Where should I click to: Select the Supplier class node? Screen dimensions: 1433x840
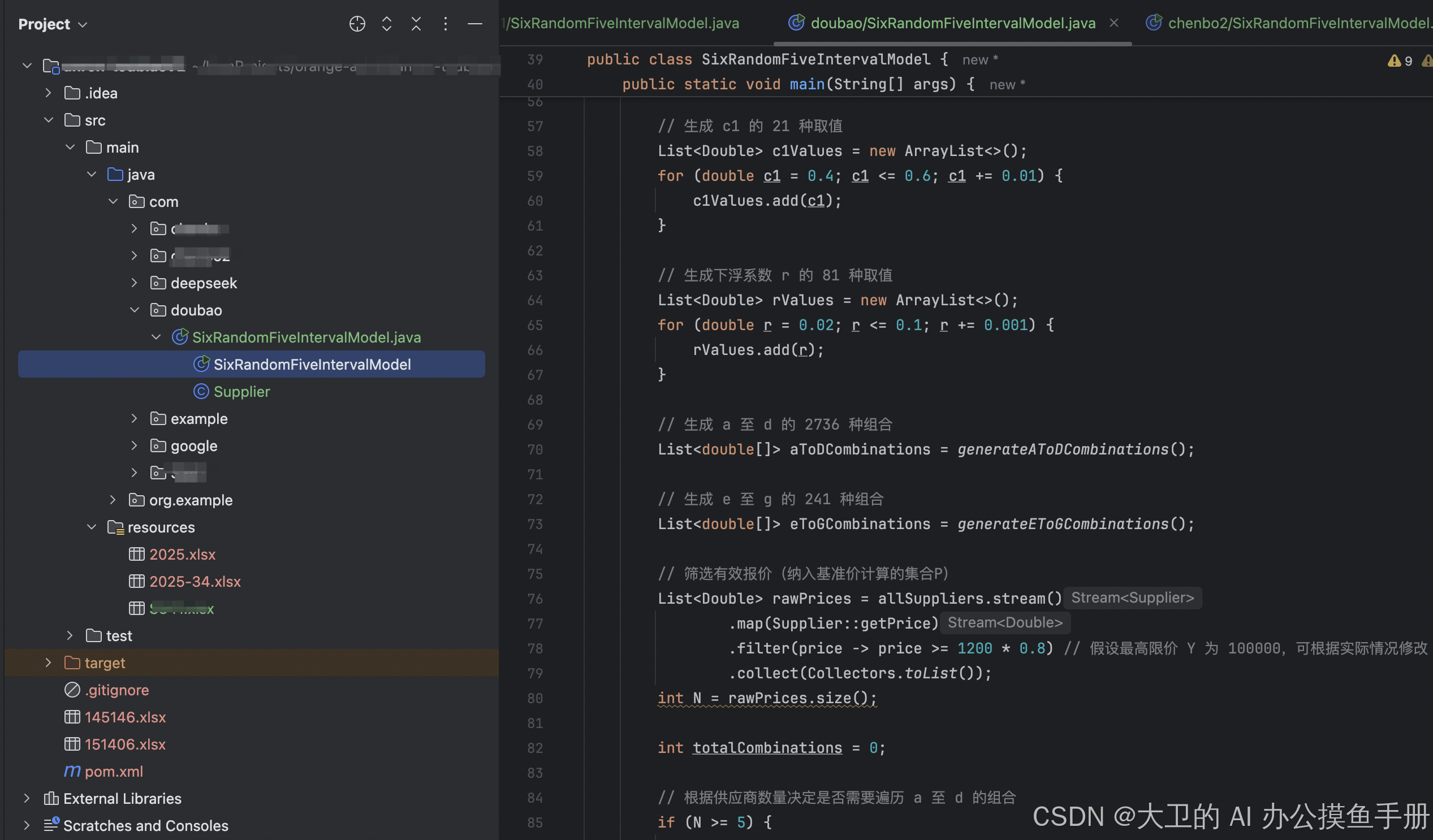pyautogui.click(x=241, y=392)
